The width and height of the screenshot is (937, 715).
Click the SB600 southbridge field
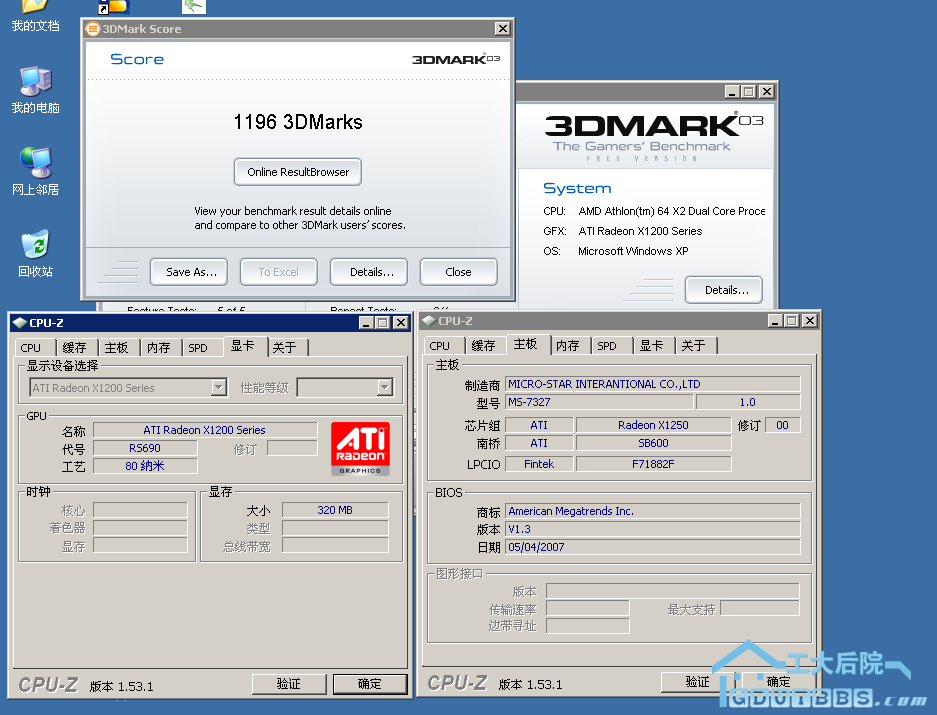click(653, 443)
